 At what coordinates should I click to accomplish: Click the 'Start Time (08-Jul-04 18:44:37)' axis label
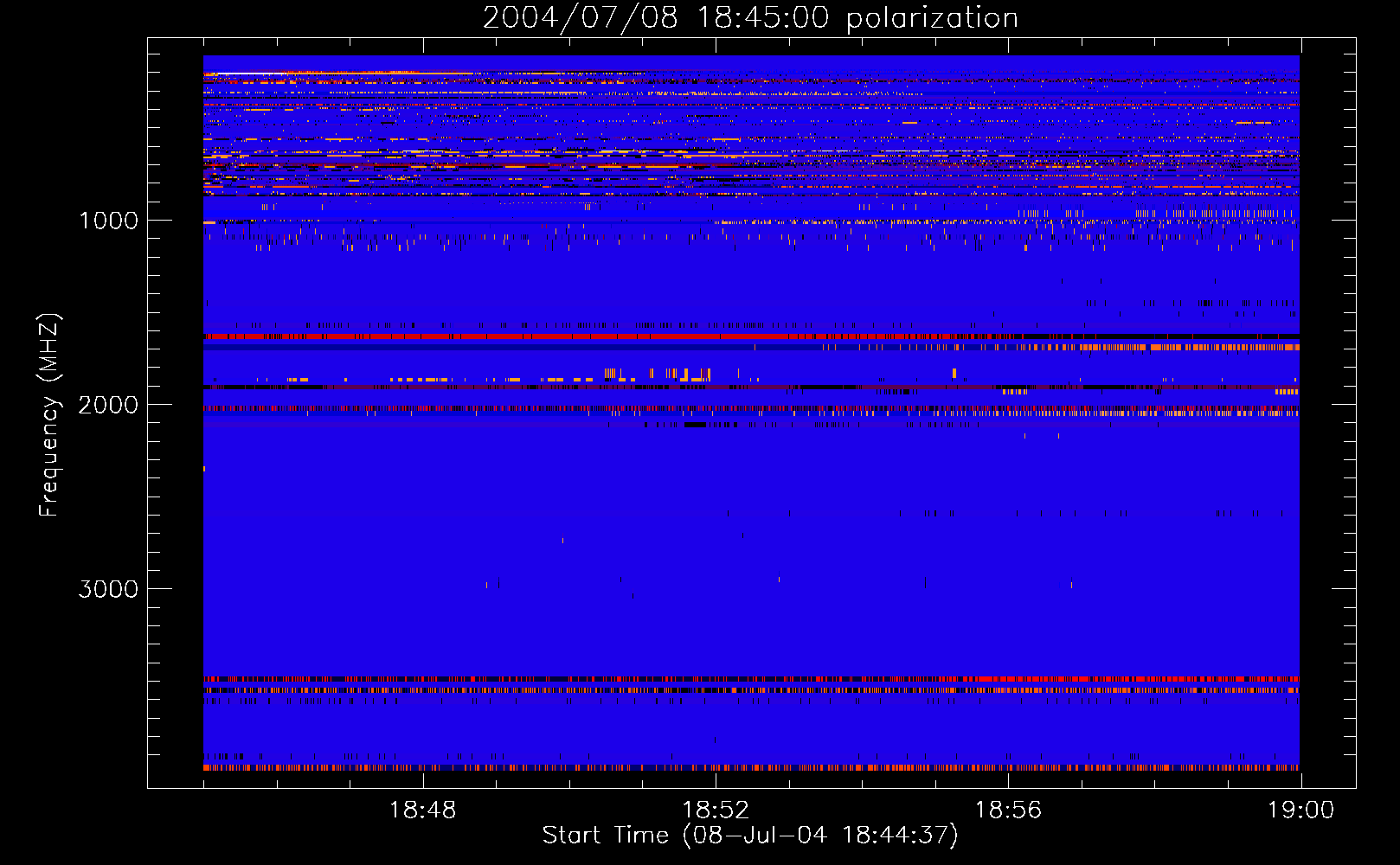pos(750,836)
